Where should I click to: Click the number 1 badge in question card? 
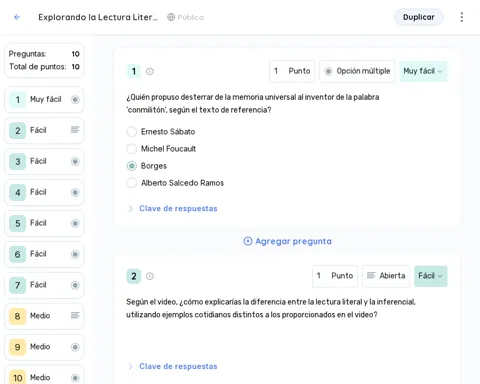click(x=134, y=71)
